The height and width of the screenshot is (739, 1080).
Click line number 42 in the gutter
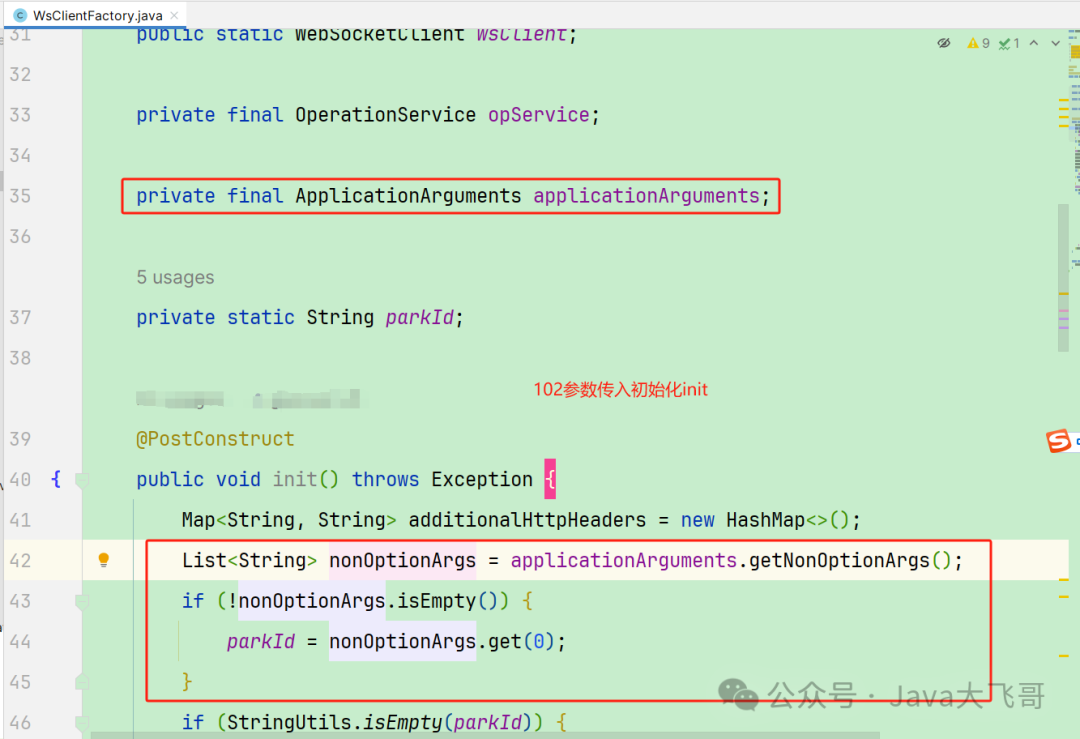click(x=20, y=561)
